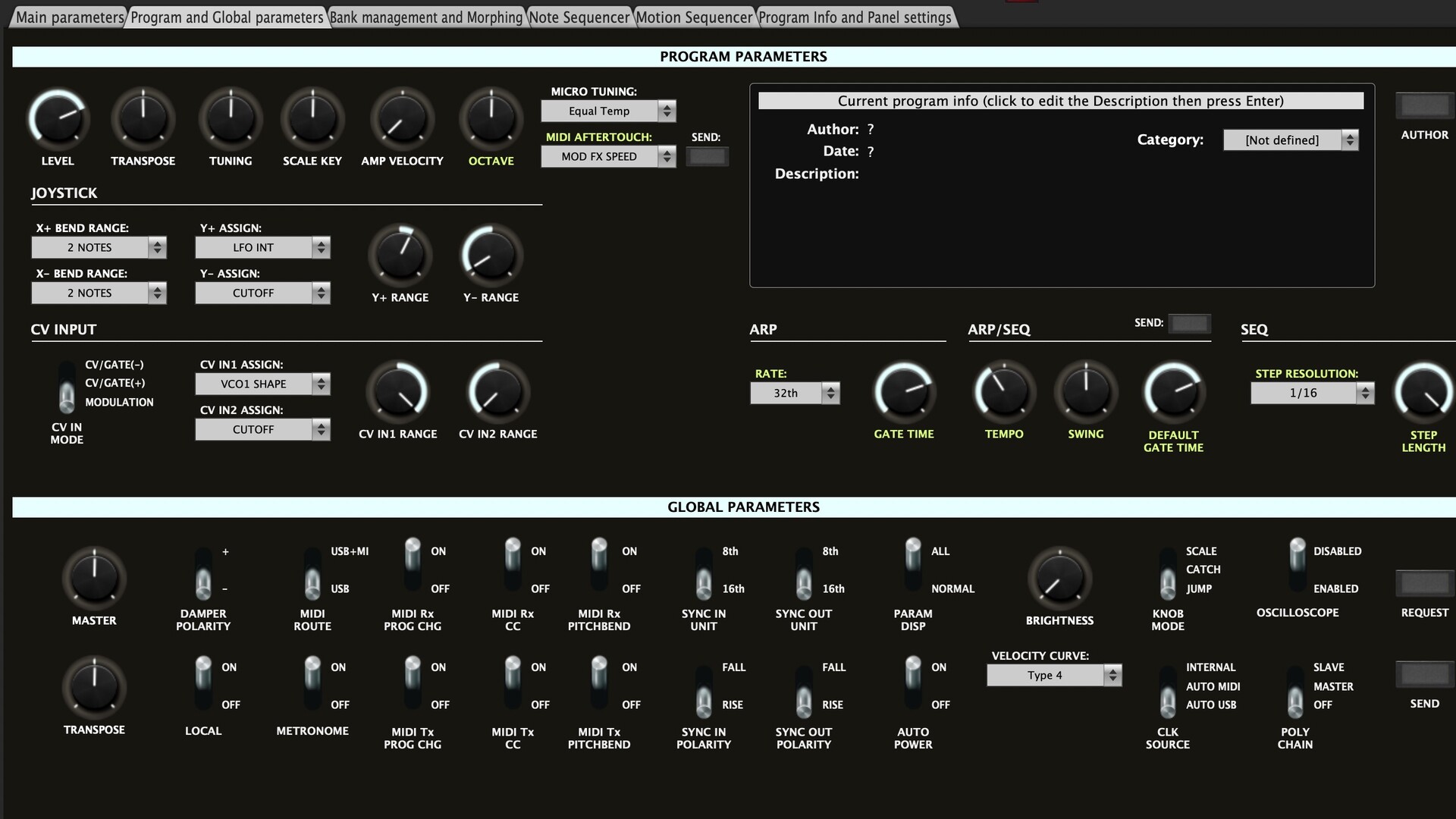Click the global MASTER tuning knob
Screen dimensions: 1456x819
coord(94,579)
